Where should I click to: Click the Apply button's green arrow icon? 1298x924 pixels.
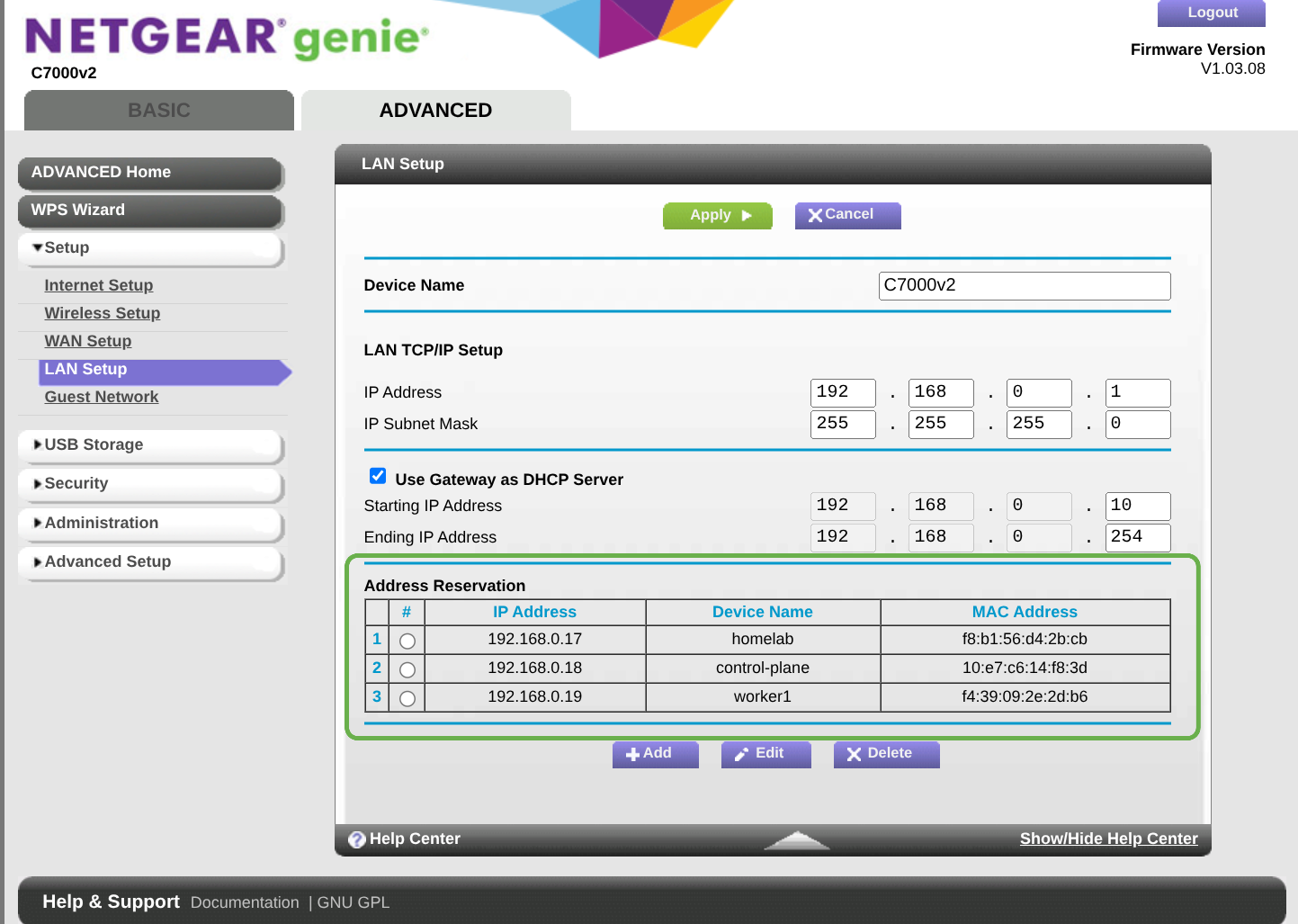(745, 215)
